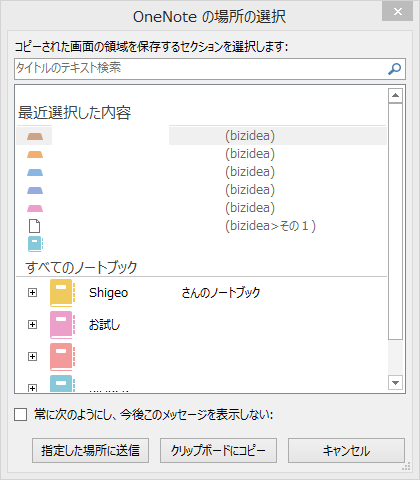Click the scrollbar up arrow

396,96
